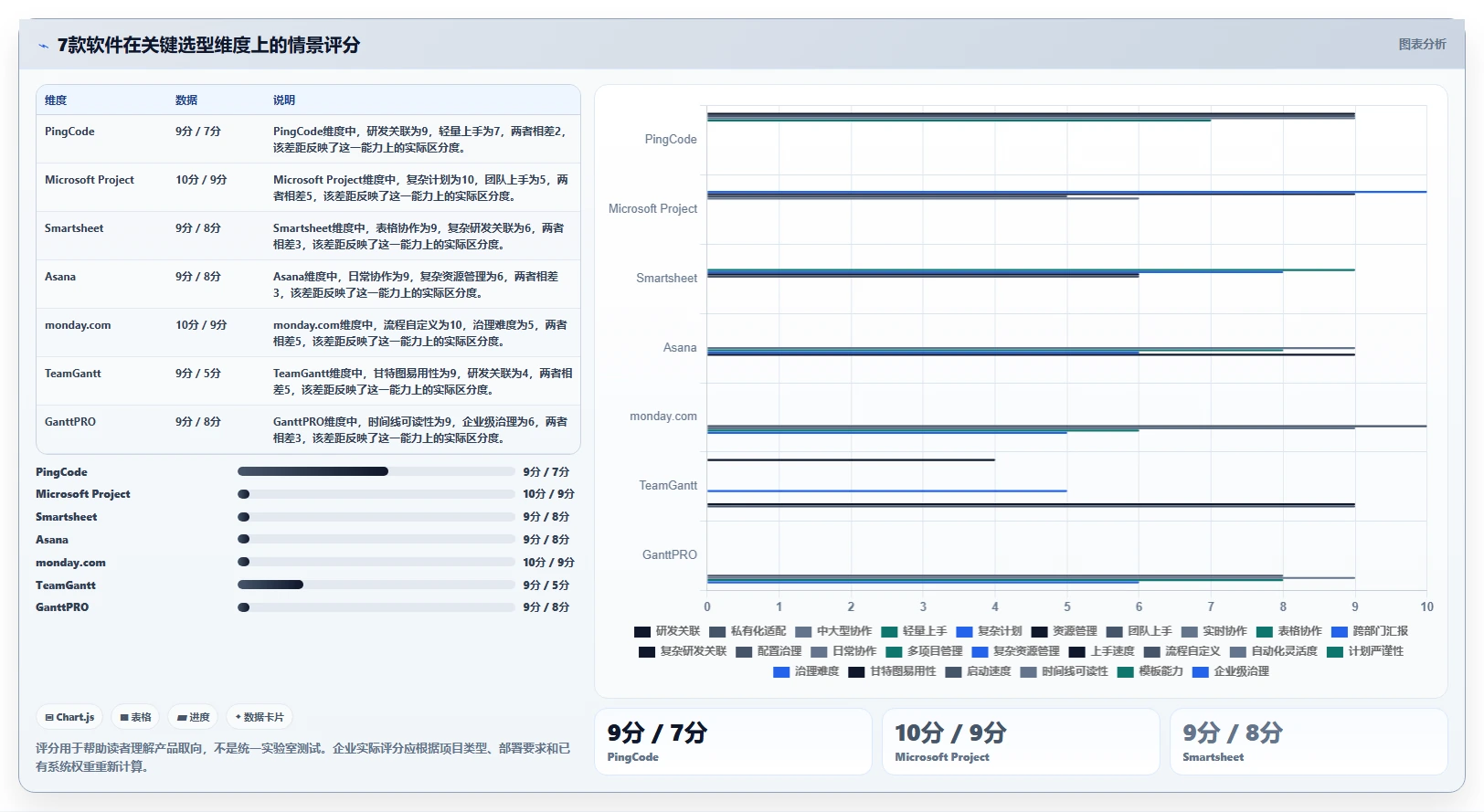1484x812 pixels.
Task: Click the 多项目管理 legend item
Action: [x=924, y=651]
